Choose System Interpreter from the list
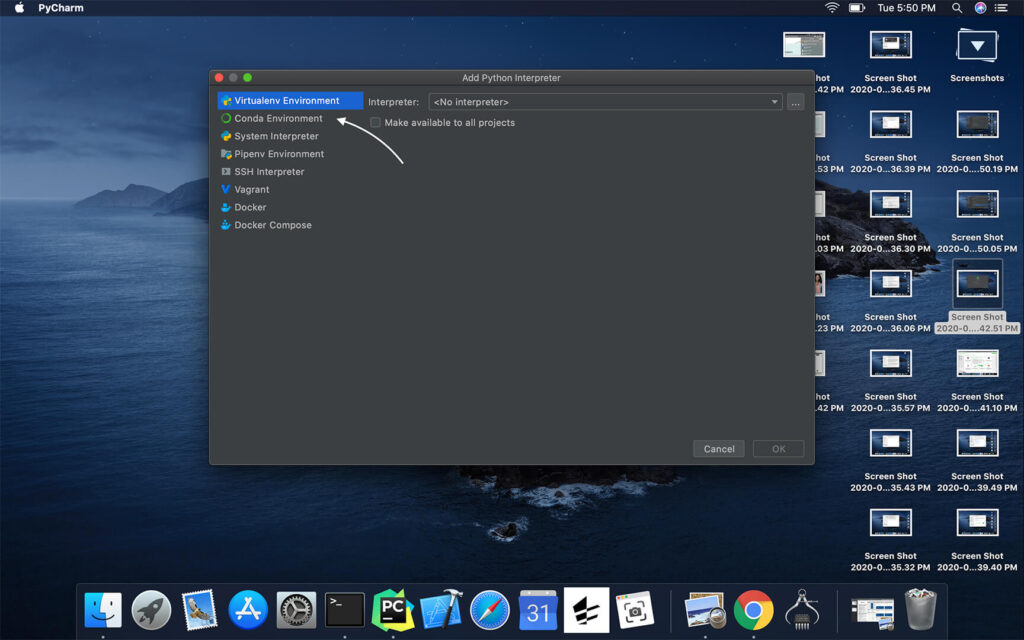 pyautogui.click(x=276, y=136)
